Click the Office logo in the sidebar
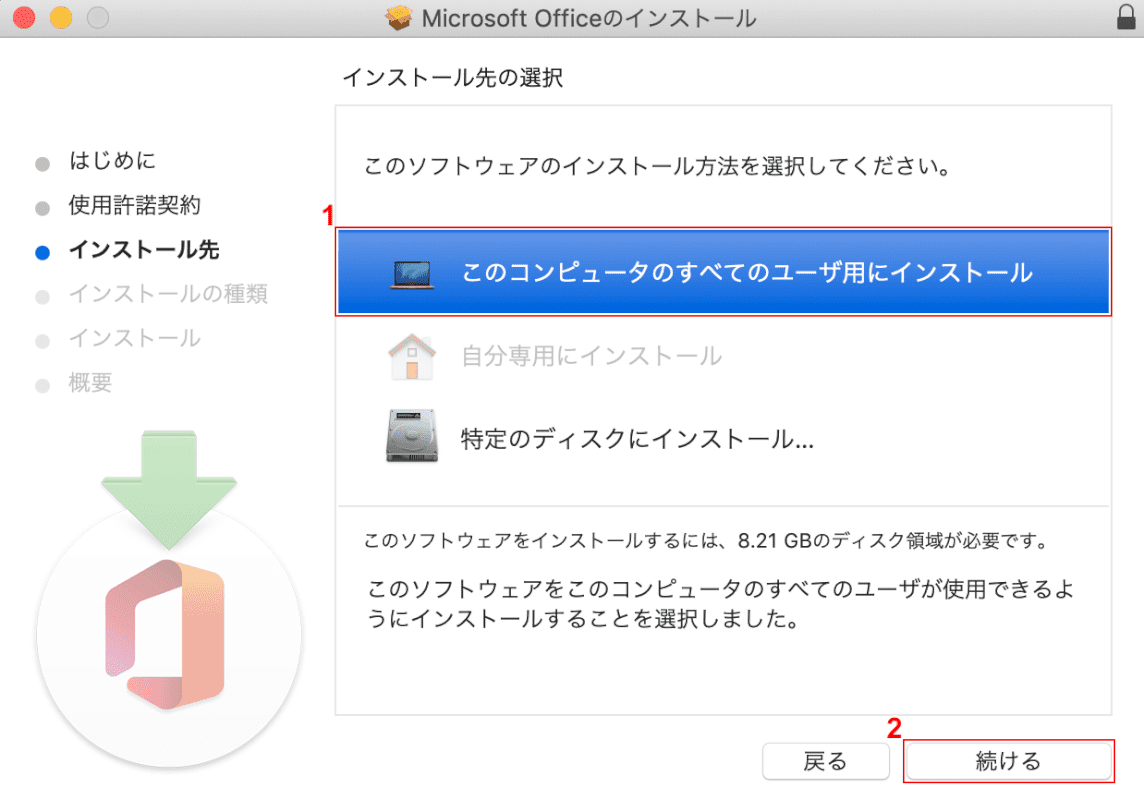This screenshot has width=1144, height=800. coord(166,633)
